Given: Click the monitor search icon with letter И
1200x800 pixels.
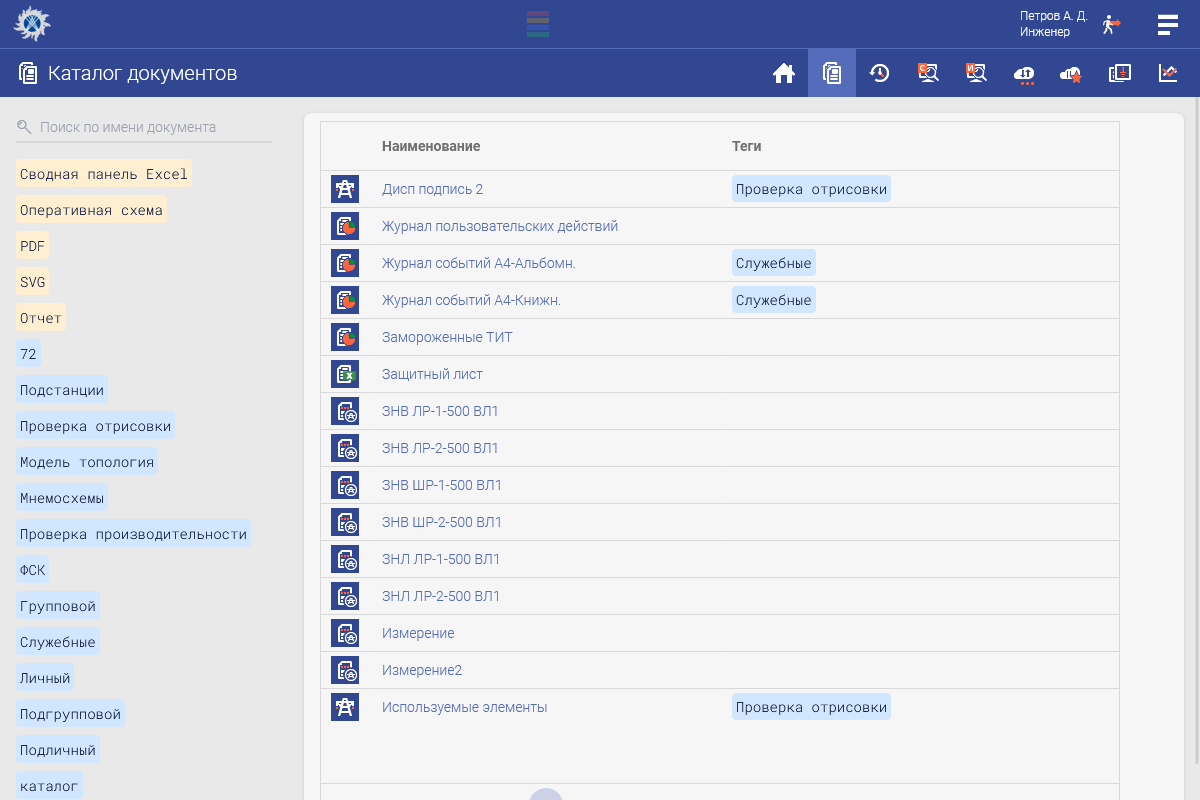Looking at the screenshot, I should coord(976,73).
